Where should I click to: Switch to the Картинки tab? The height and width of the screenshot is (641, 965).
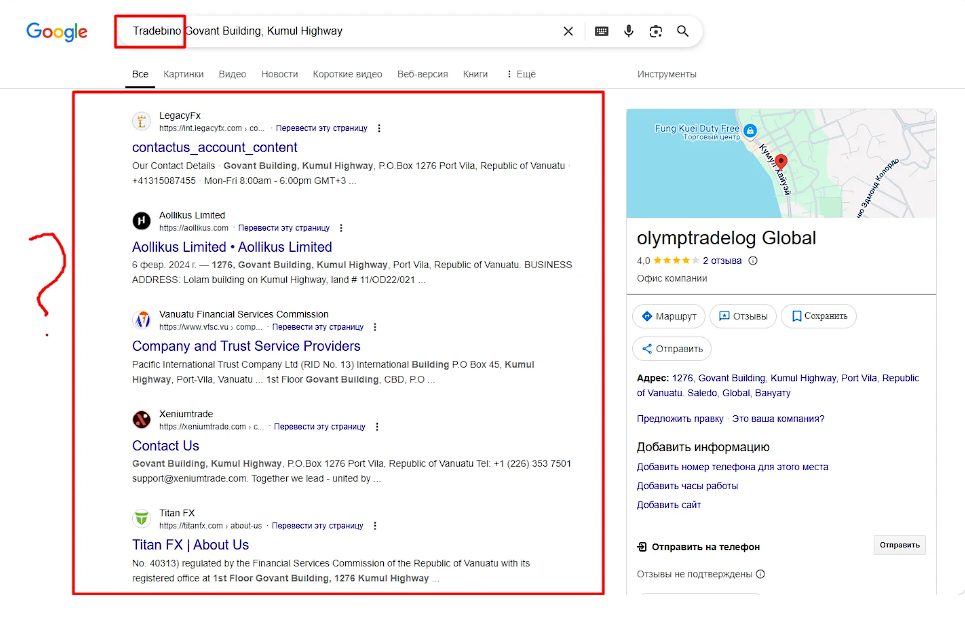point(183,74)
